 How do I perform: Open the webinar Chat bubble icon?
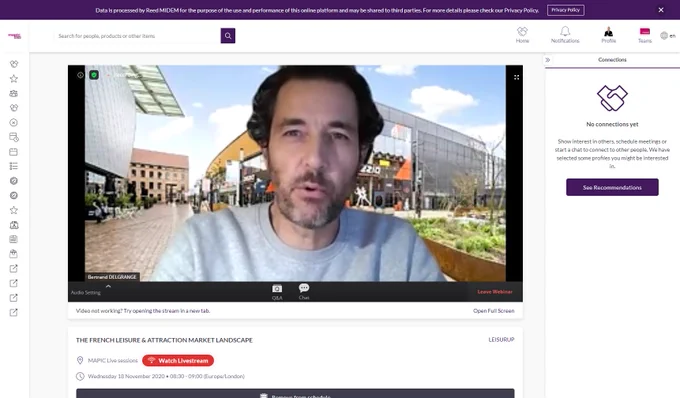(x=304, y=291)
